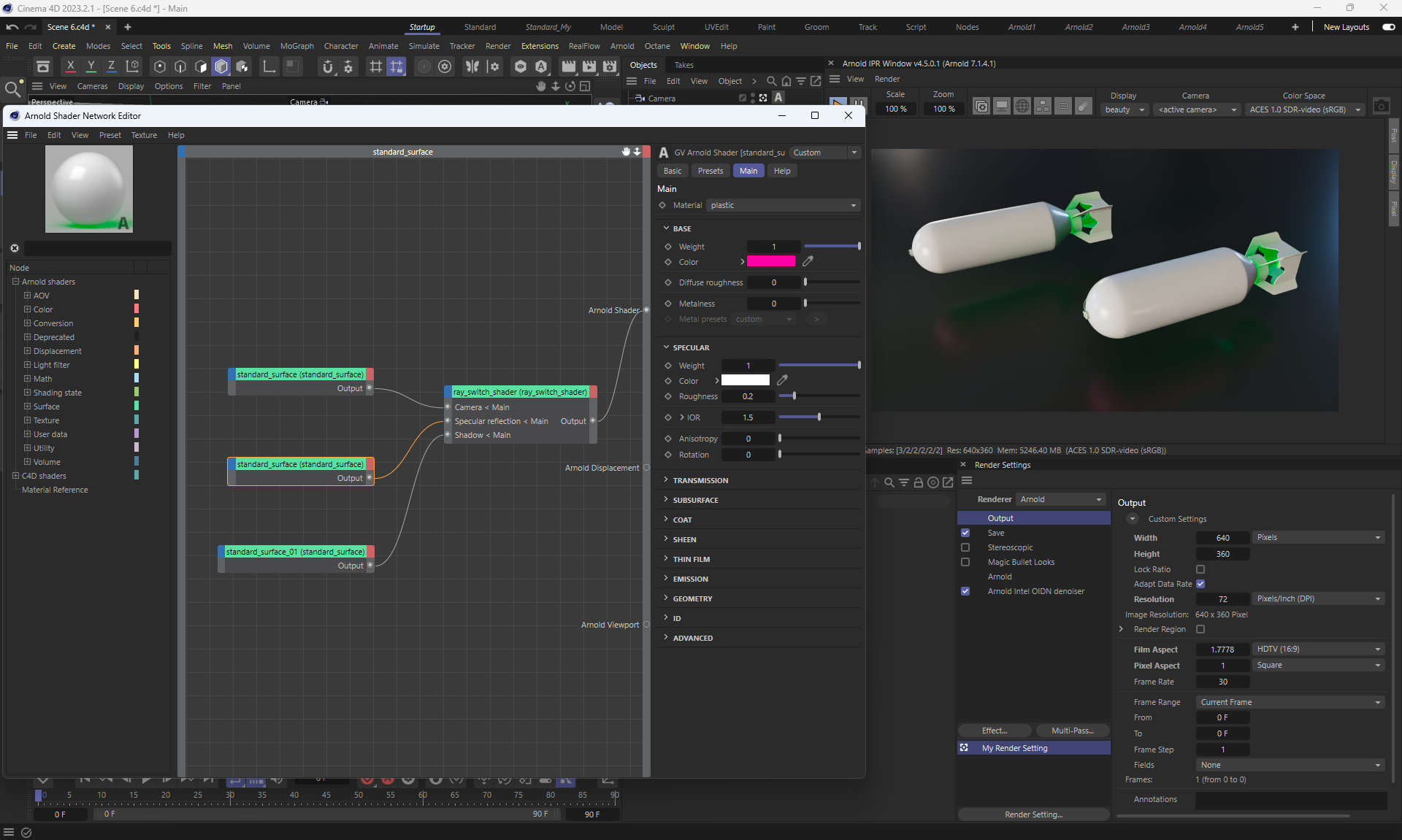Image resolution: width=1402 pixels, height=840 pixels.
Task: Click the base color eyedropper icon
Action: point(808,261)
